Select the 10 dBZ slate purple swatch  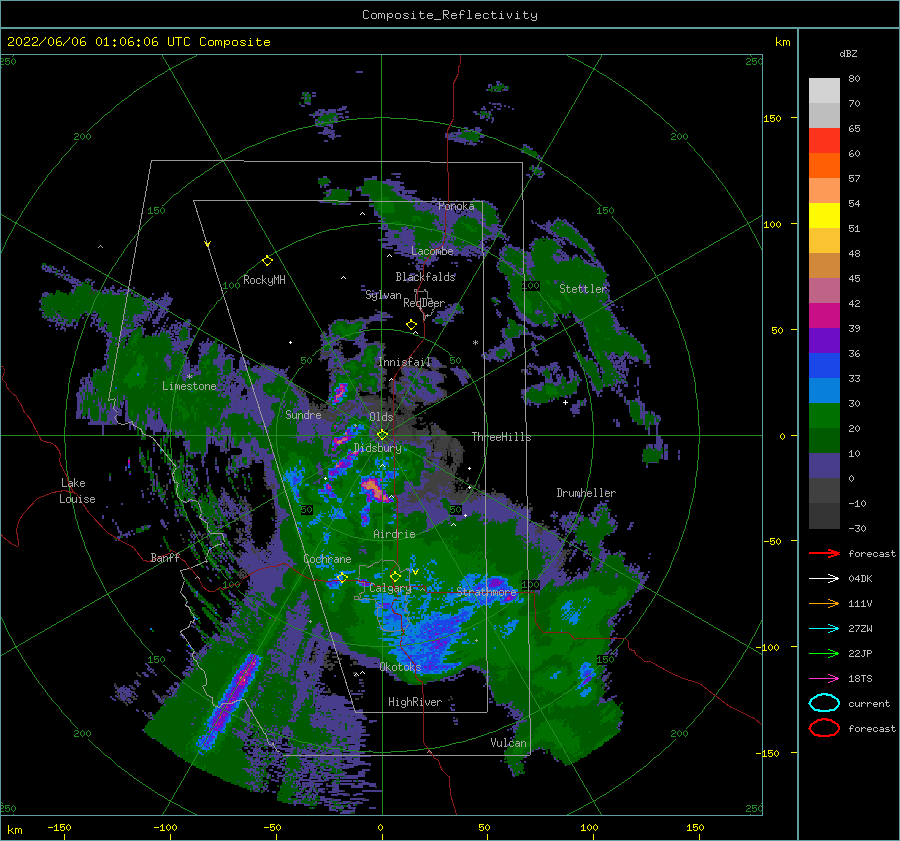(824, 465)
